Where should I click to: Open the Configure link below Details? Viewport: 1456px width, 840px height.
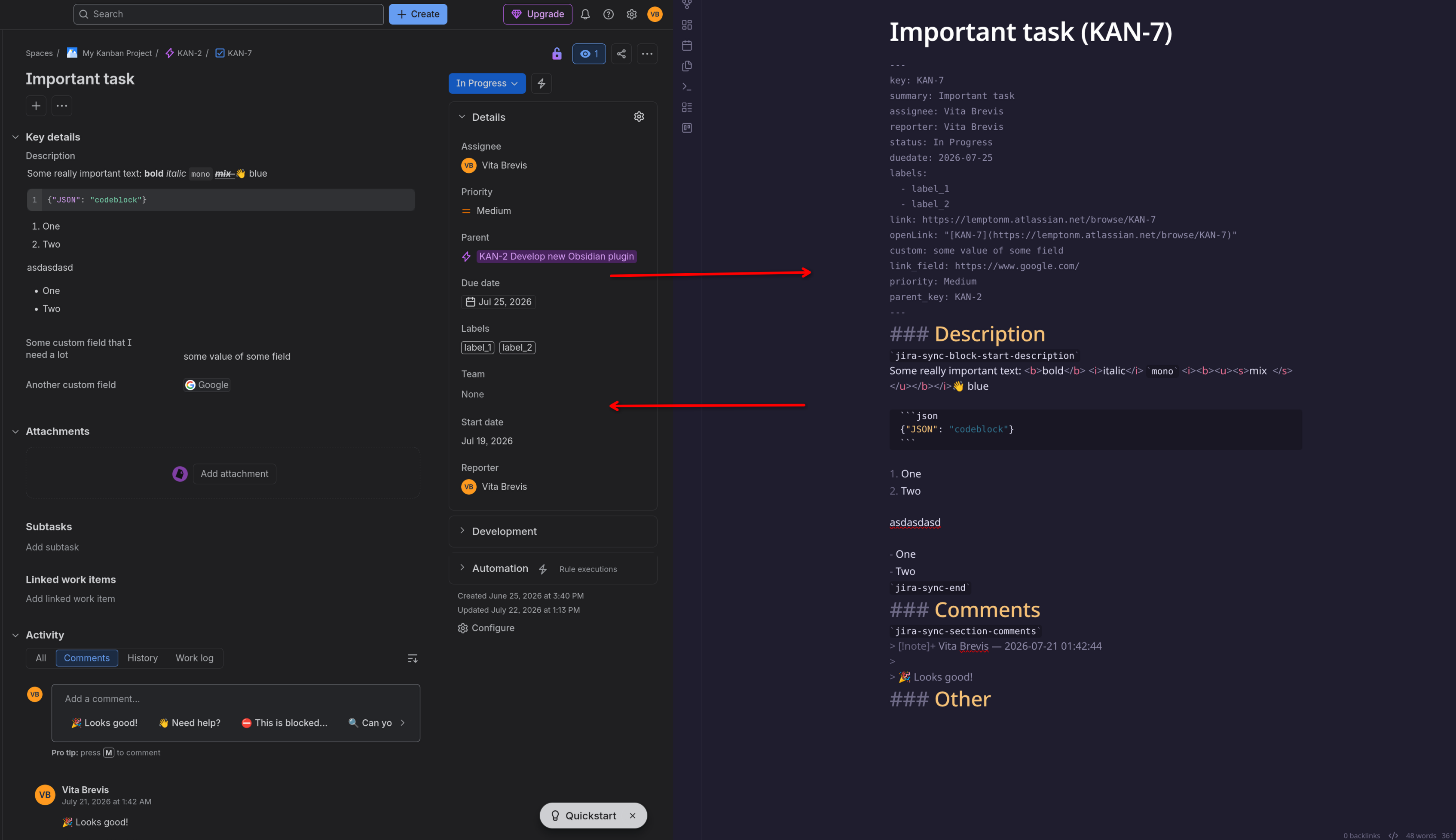(x=486, y=628)
